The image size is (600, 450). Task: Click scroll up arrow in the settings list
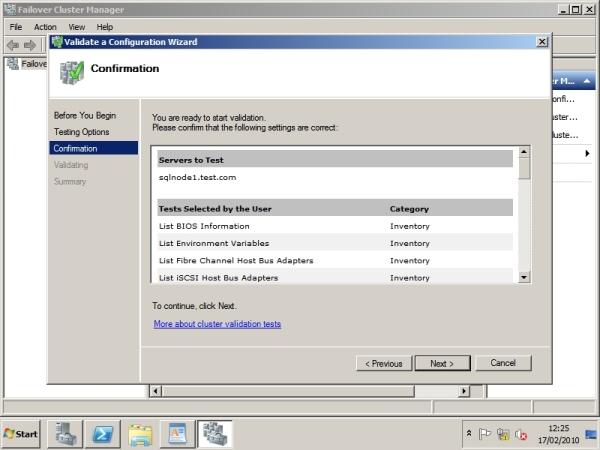pyautogui.click(x=524, y=152)
